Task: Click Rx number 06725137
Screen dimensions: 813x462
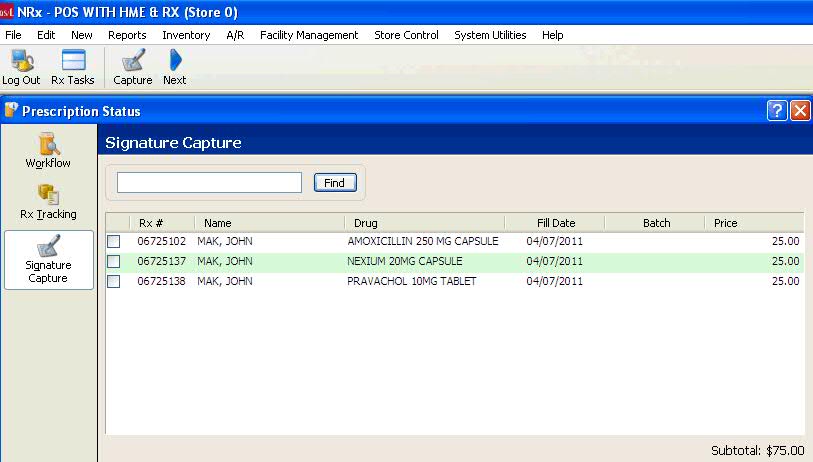Action: click(x=161, y=261)
